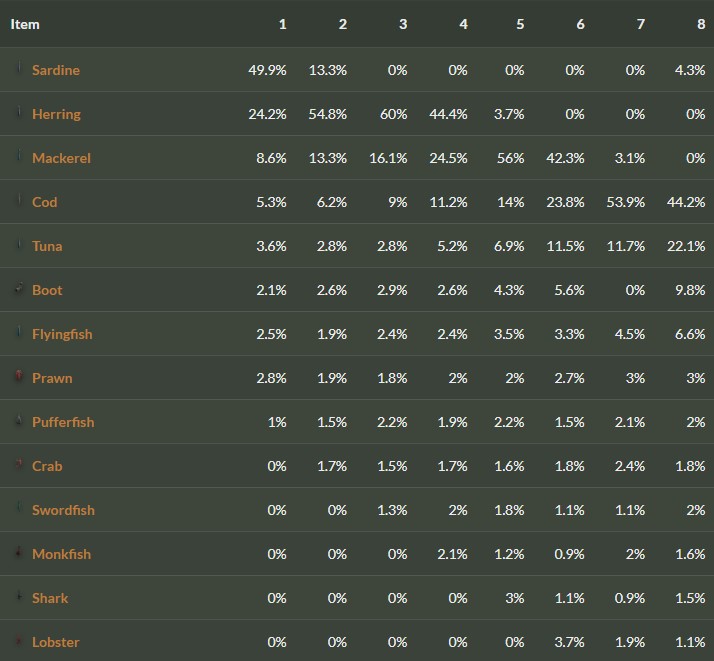
Task: Click the Lobster item icon
Action: tap(18, 642)
